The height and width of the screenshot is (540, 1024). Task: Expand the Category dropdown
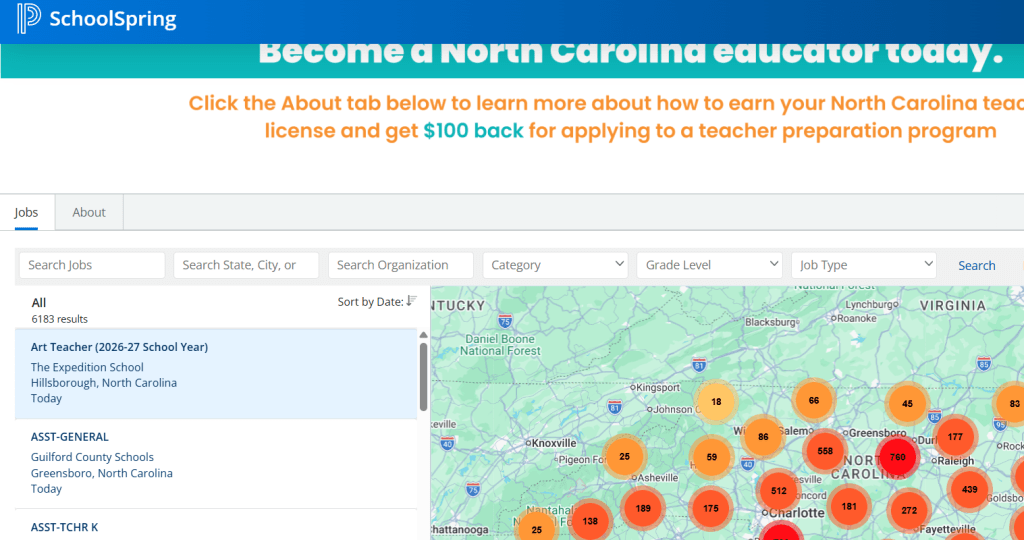pos(557,265)
